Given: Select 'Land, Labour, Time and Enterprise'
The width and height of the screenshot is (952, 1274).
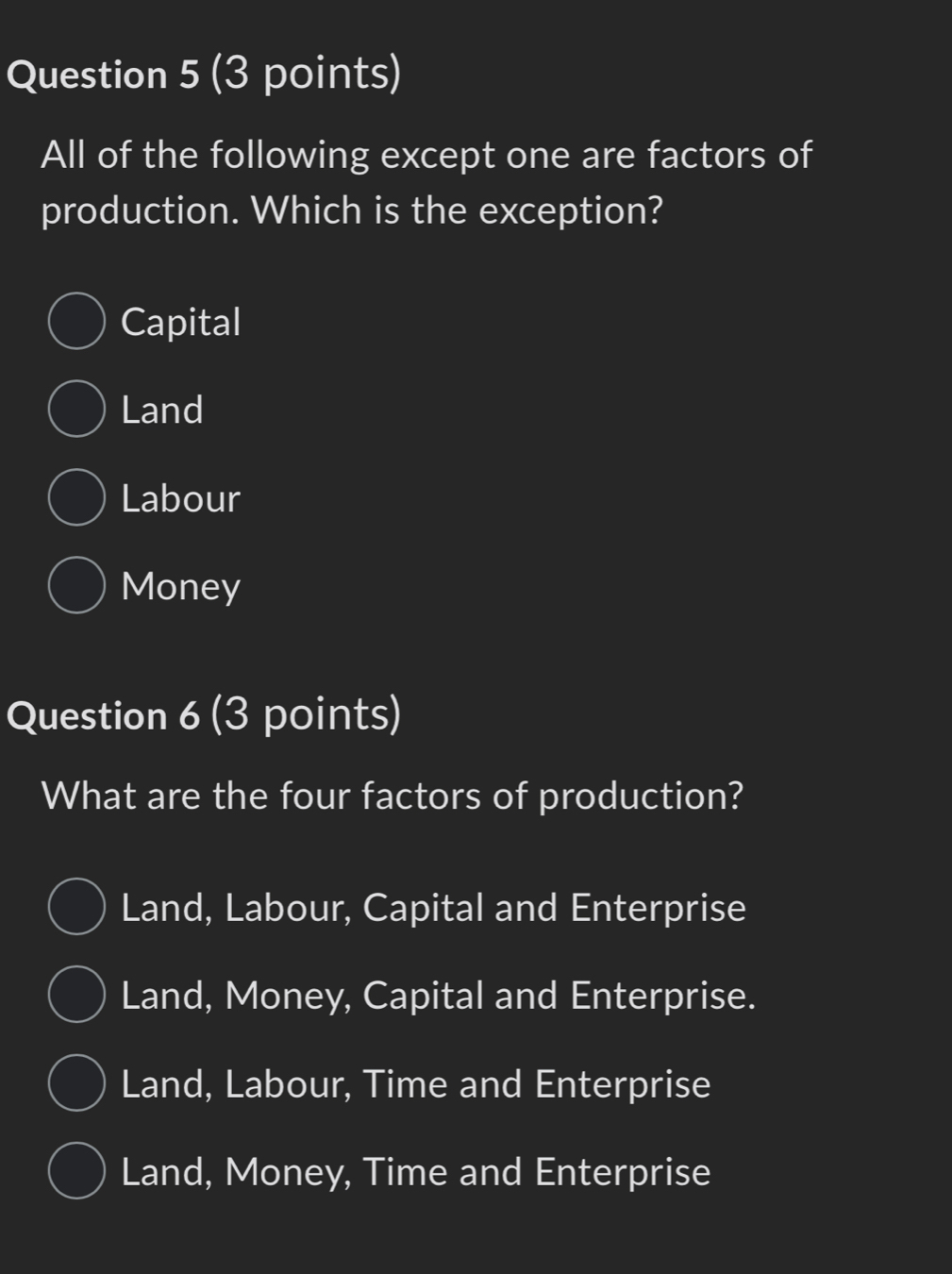Looking at the screenshot, I should [75, 1083].
